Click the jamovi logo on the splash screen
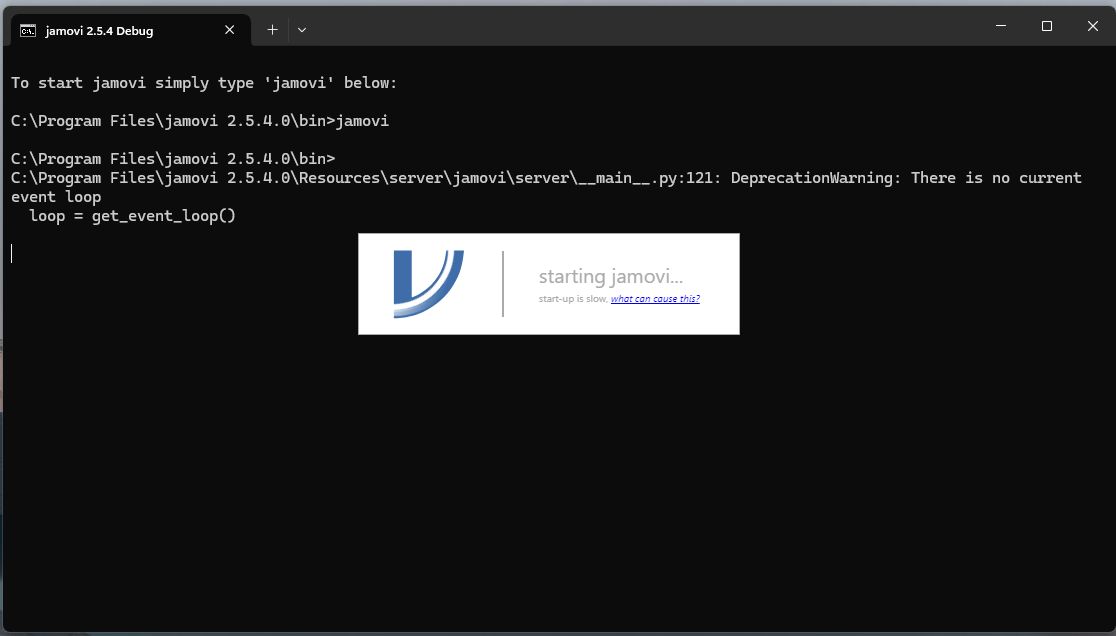The width and height of the screenshot is (1116, 636). coord(428,283)
